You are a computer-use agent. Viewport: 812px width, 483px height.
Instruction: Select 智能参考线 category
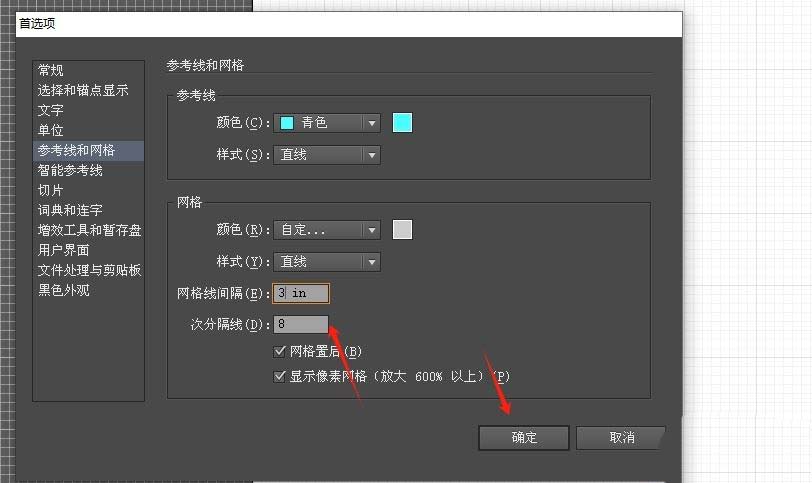70,170
